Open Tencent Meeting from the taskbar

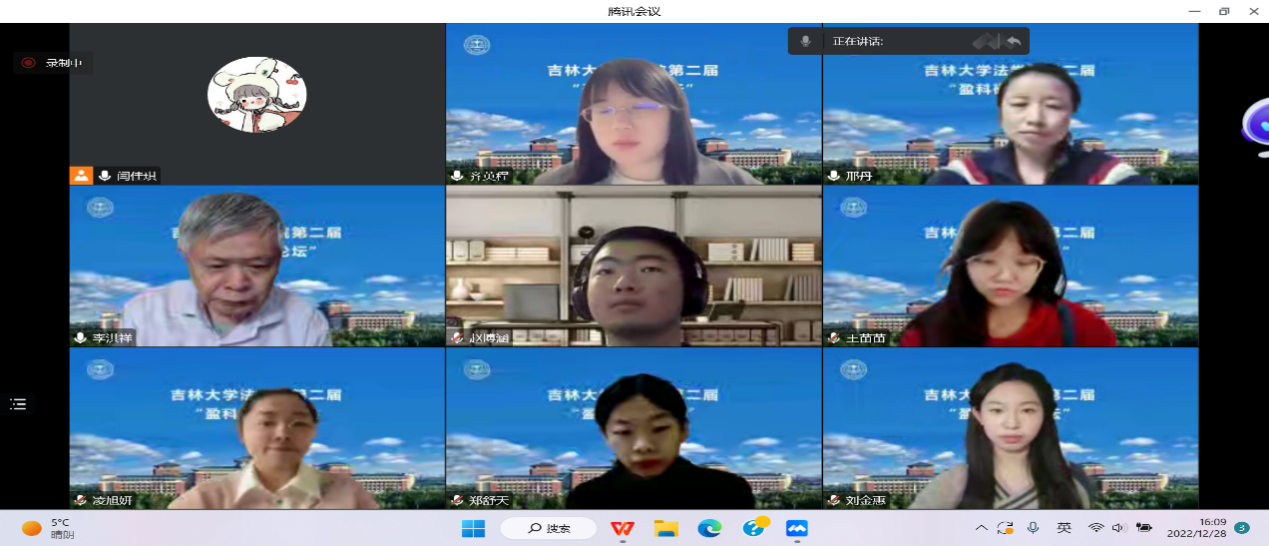coord(796,528)
